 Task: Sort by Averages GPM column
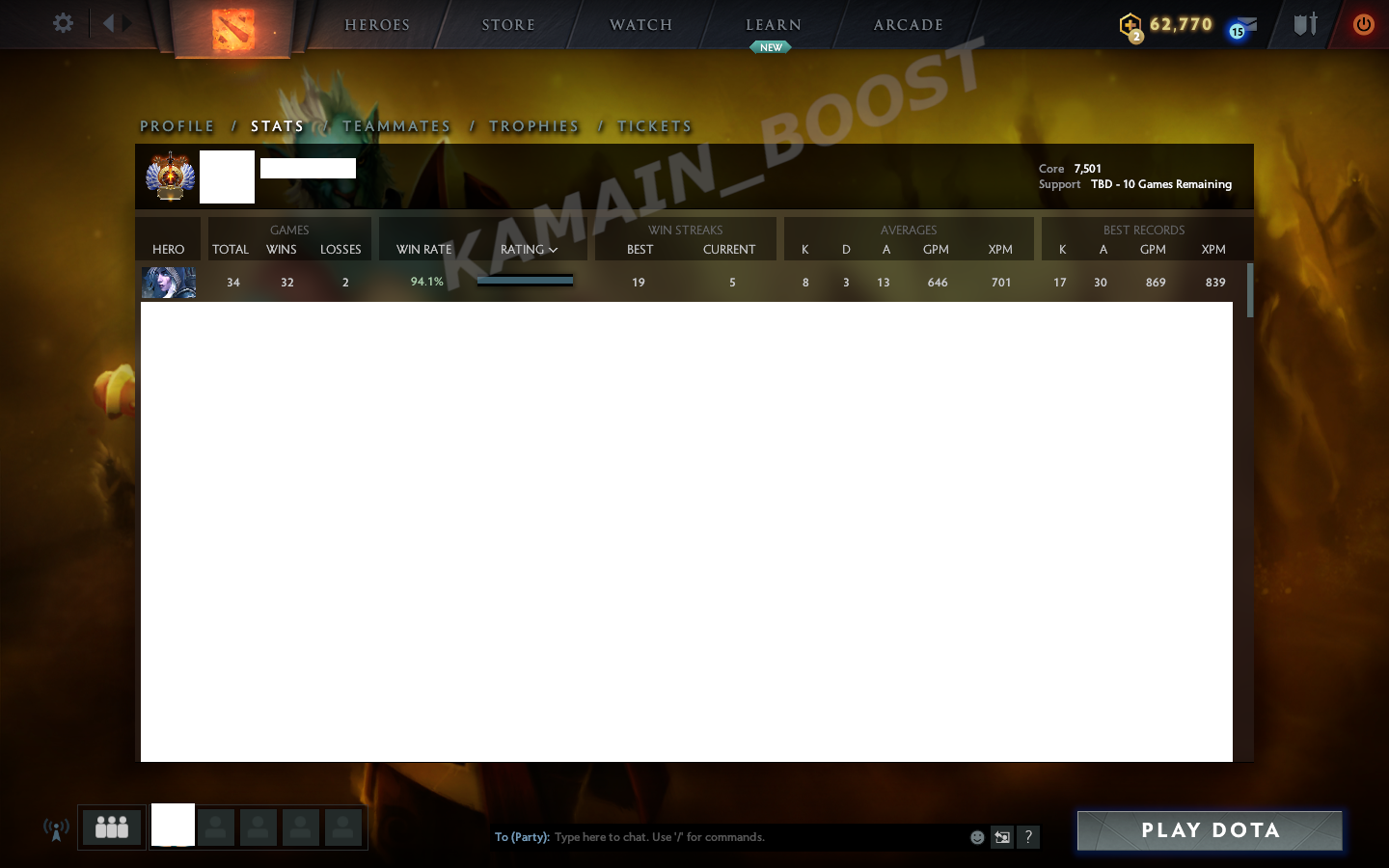[x=936, y=250]
